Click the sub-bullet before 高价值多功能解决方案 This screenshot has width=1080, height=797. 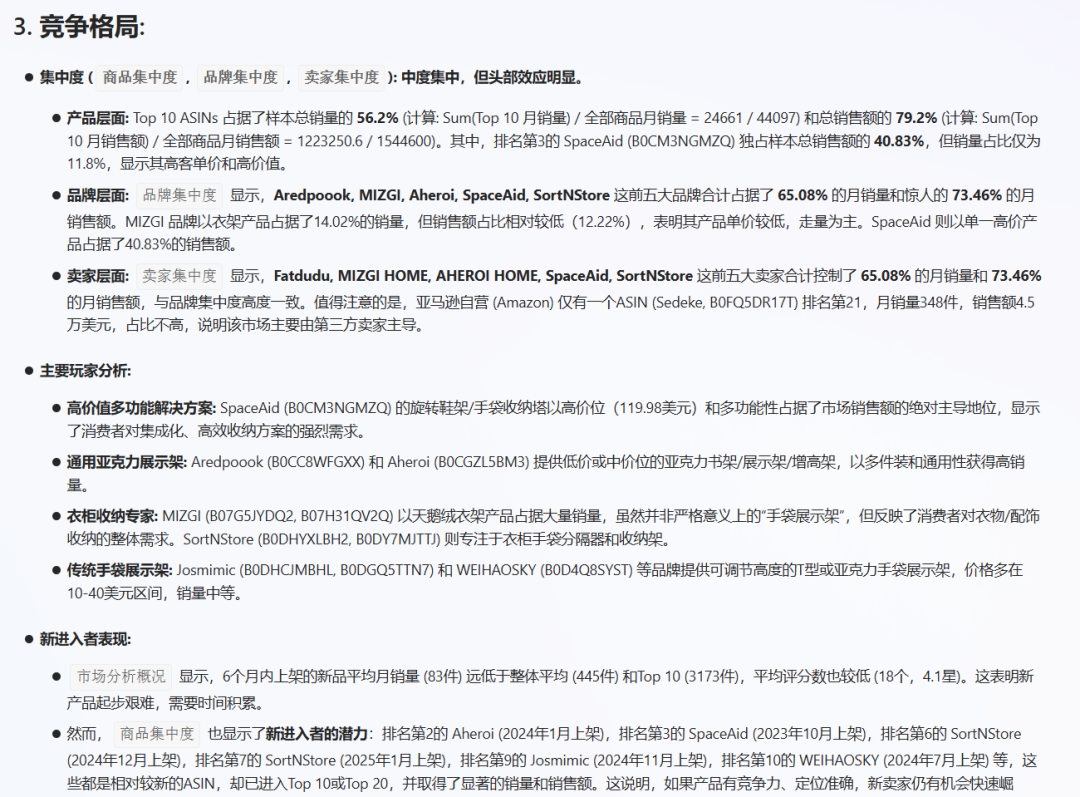click(55, 407)
